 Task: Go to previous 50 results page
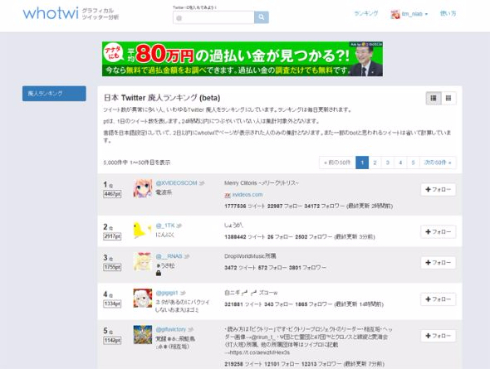[x=337, y=163]
